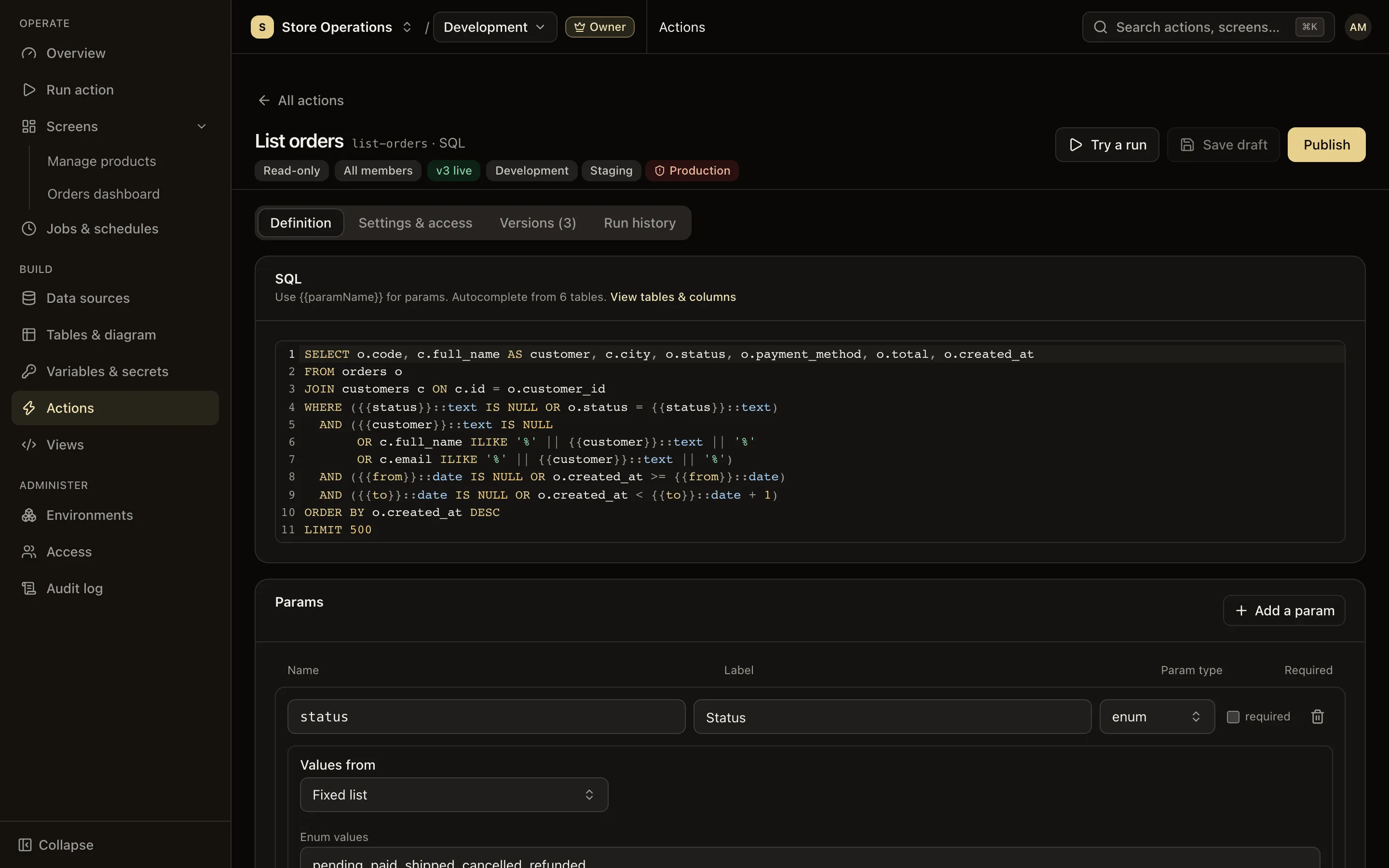
Task: Open Tables & diagram icon
Action: coord(29,335)
